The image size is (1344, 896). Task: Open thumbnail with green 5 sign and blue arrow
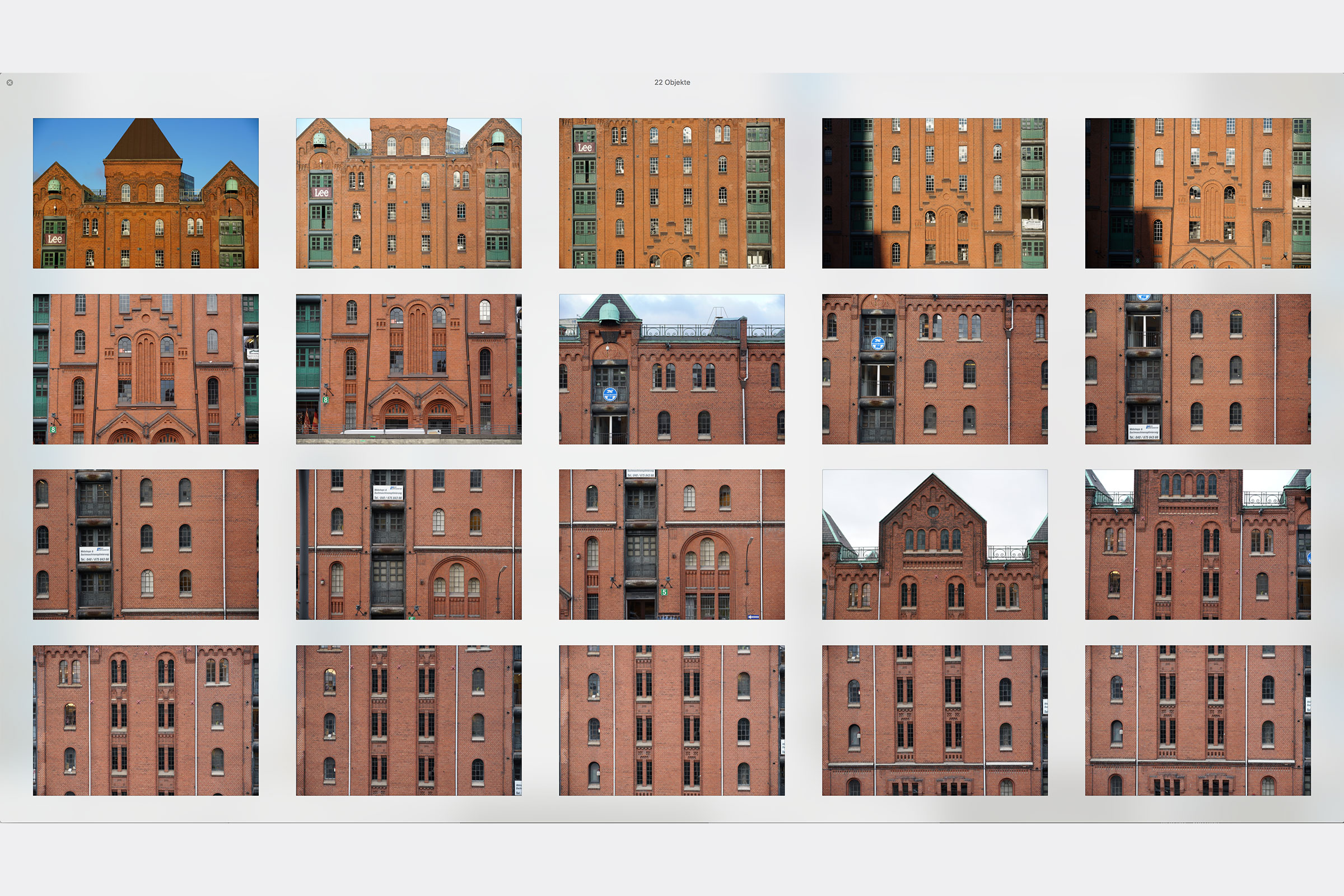672,544
